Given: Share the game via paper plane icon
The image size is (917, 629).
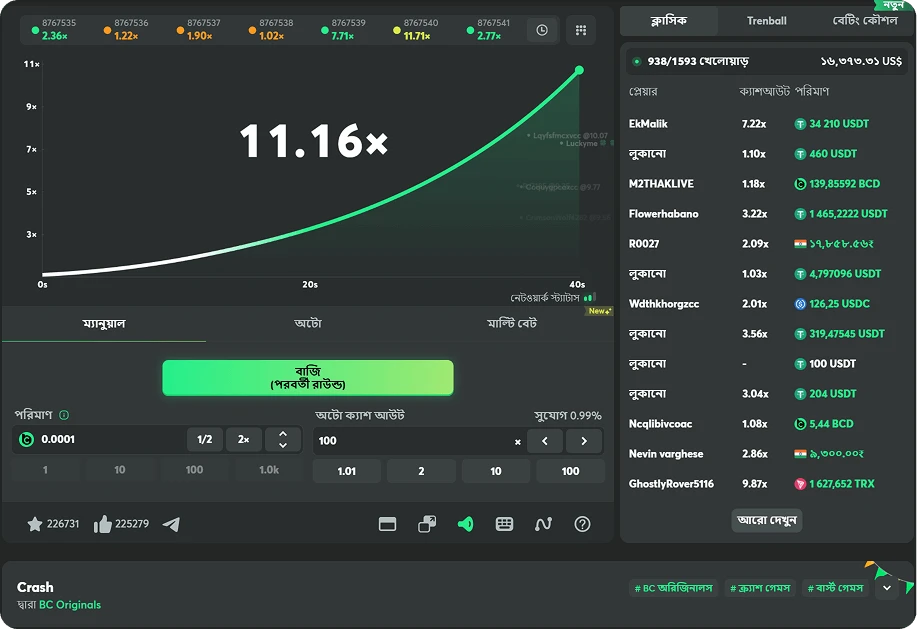Looking at the screenshot, I should coord(171,524).
